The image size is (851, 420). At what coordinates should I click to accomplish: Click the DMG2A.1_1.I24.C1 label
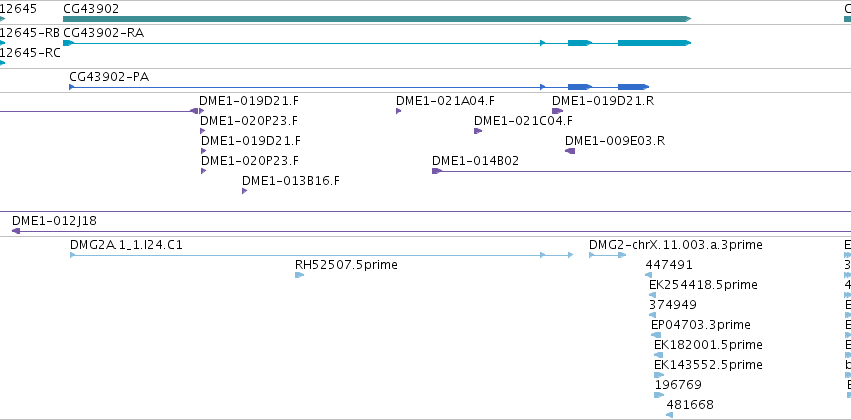coord(126,245)
